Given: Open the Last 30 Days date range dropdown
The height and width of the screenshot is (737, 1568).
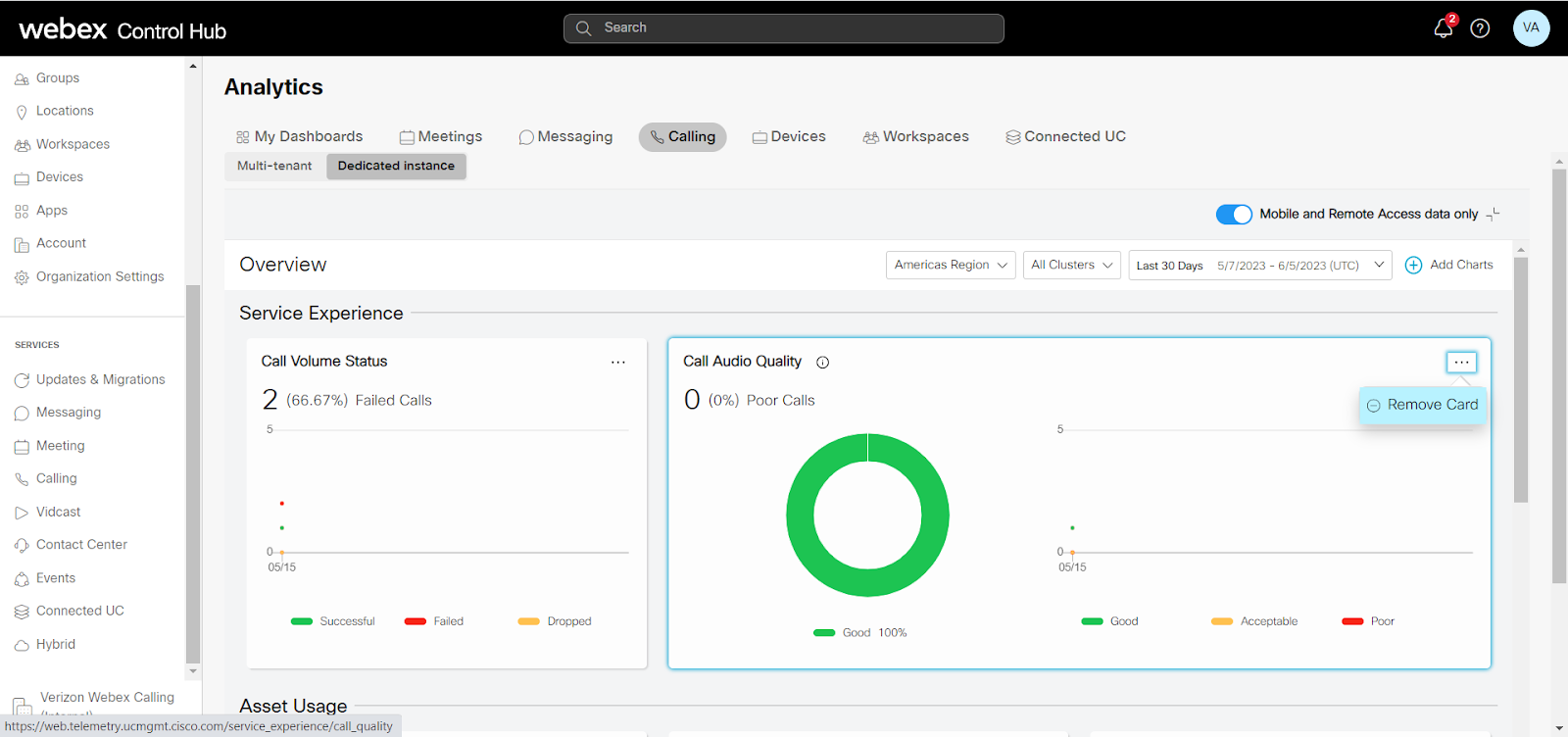Looking at the screenshot, I should click(1260, 266).
